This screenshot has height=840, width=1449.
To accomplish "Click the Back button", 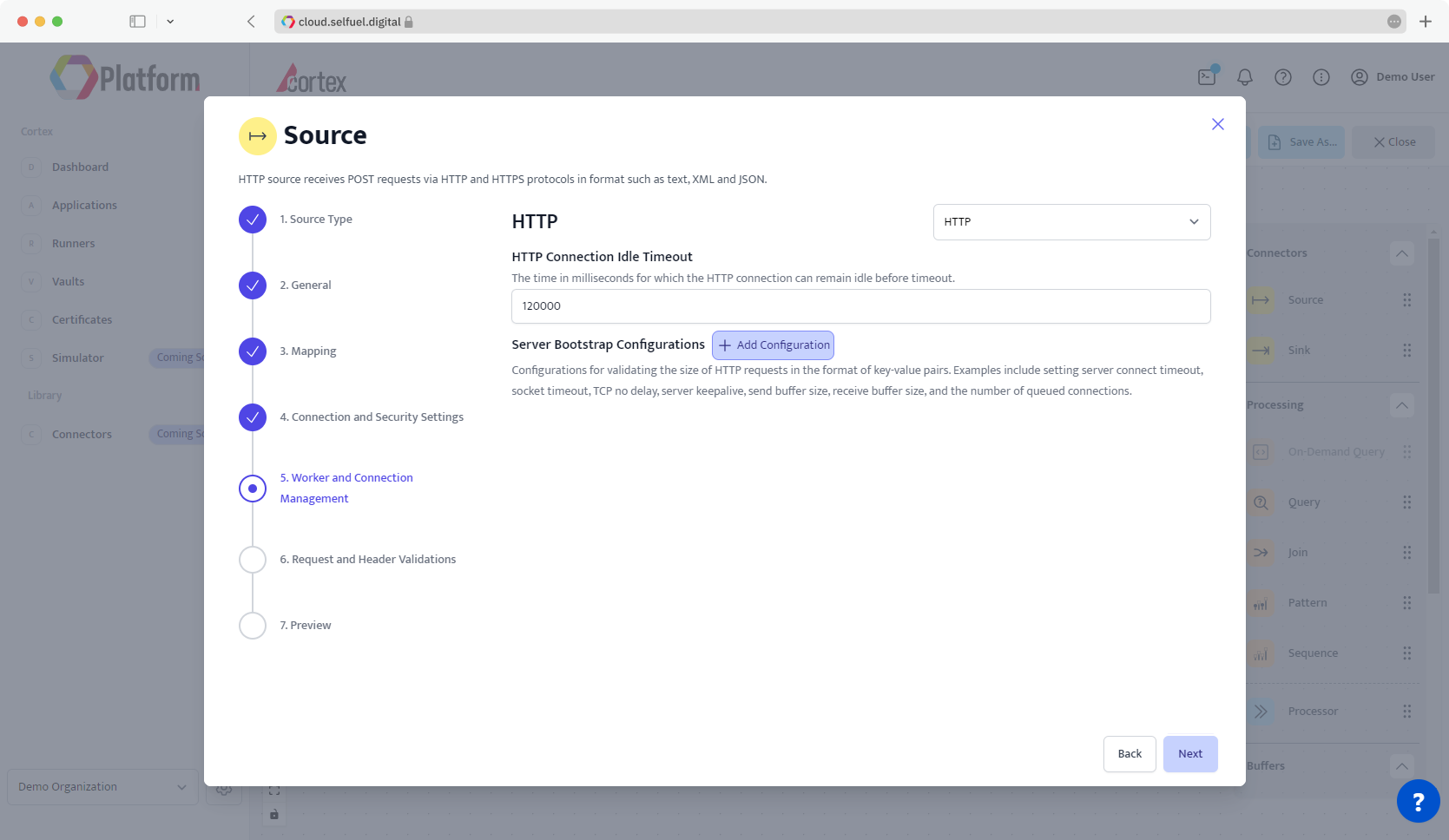I will 1130,754.
